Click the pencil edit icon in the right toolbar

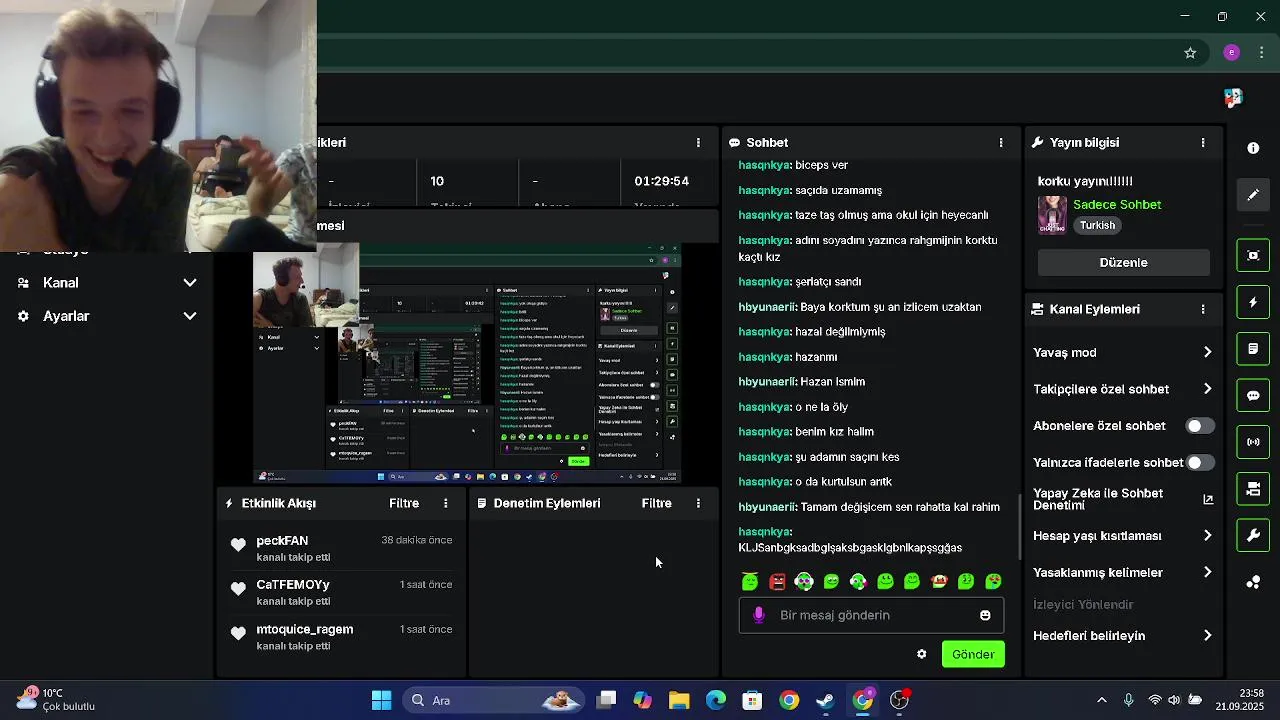(1253, 195)
